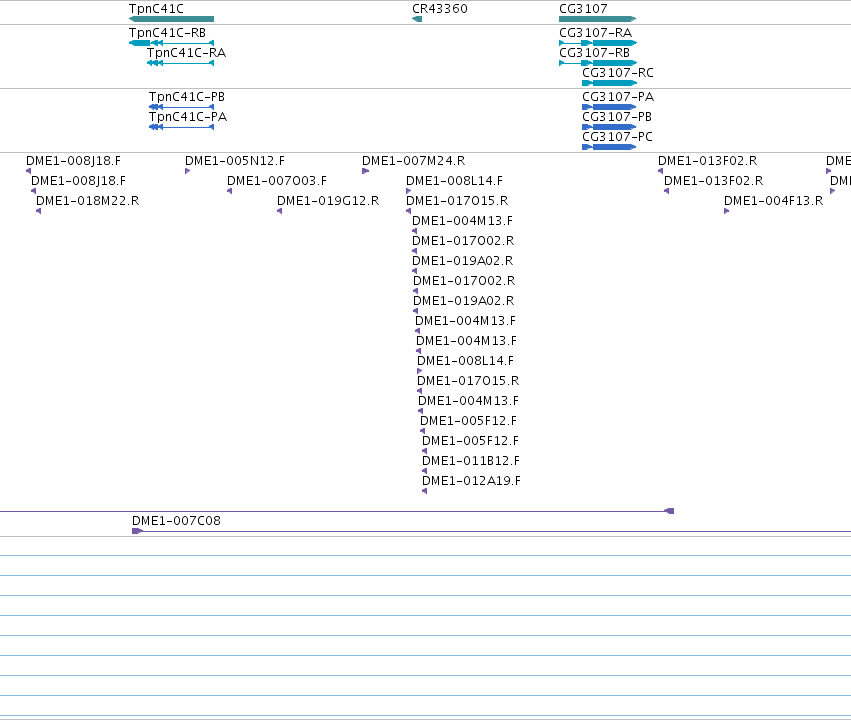Open the CG3107-PC protein label

pos(617,137)
